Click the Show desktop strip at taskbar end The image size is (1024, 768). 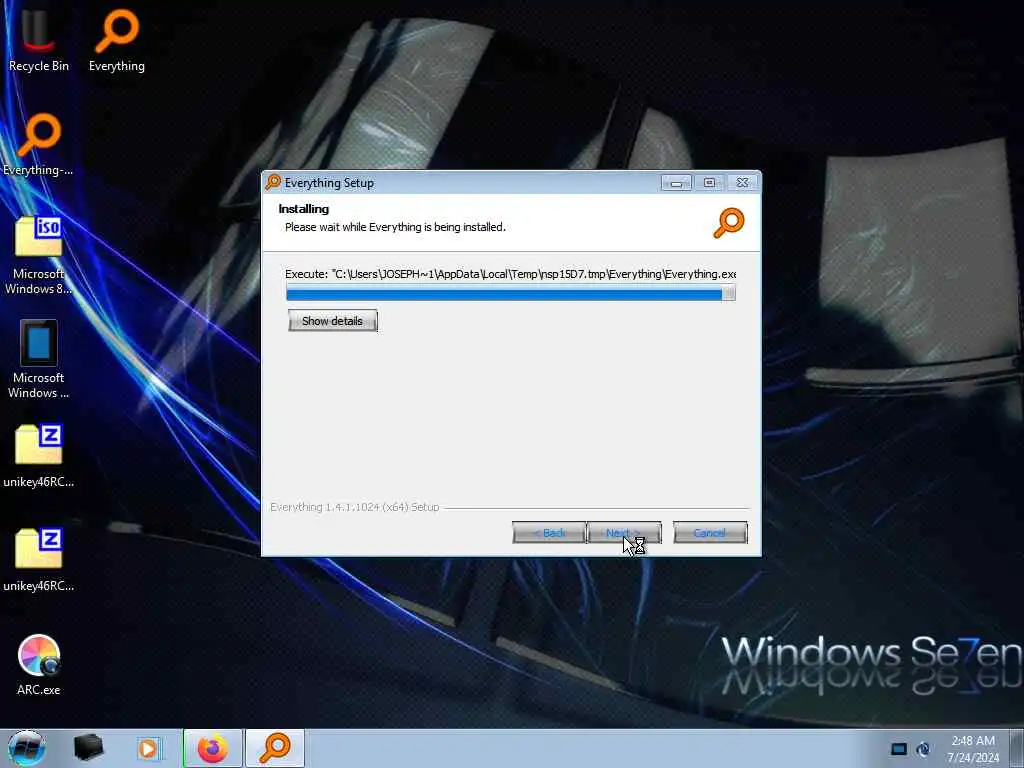pos(1016,748)
